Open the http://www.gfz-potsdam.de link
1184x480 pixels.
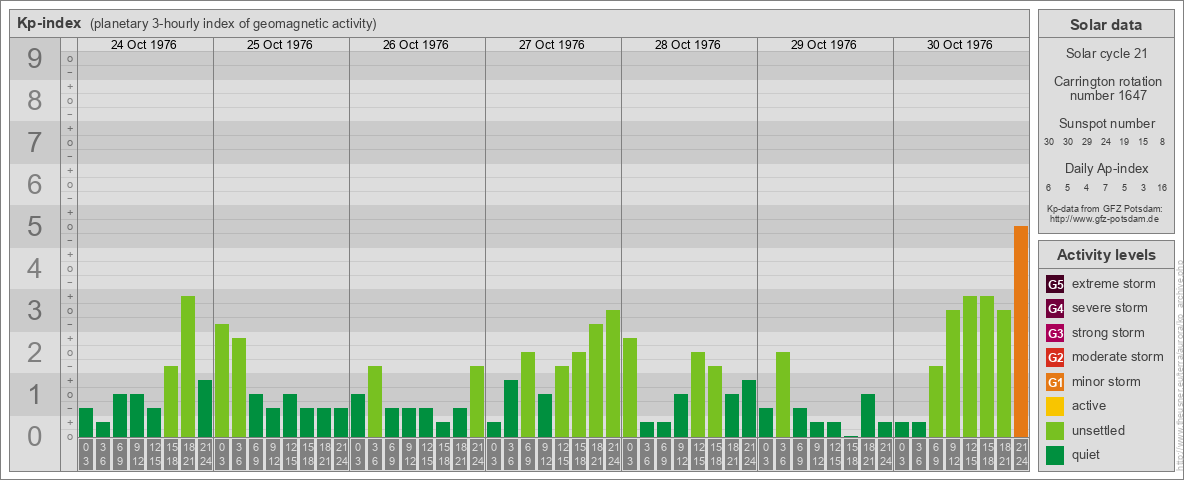tap(1104, 218)
